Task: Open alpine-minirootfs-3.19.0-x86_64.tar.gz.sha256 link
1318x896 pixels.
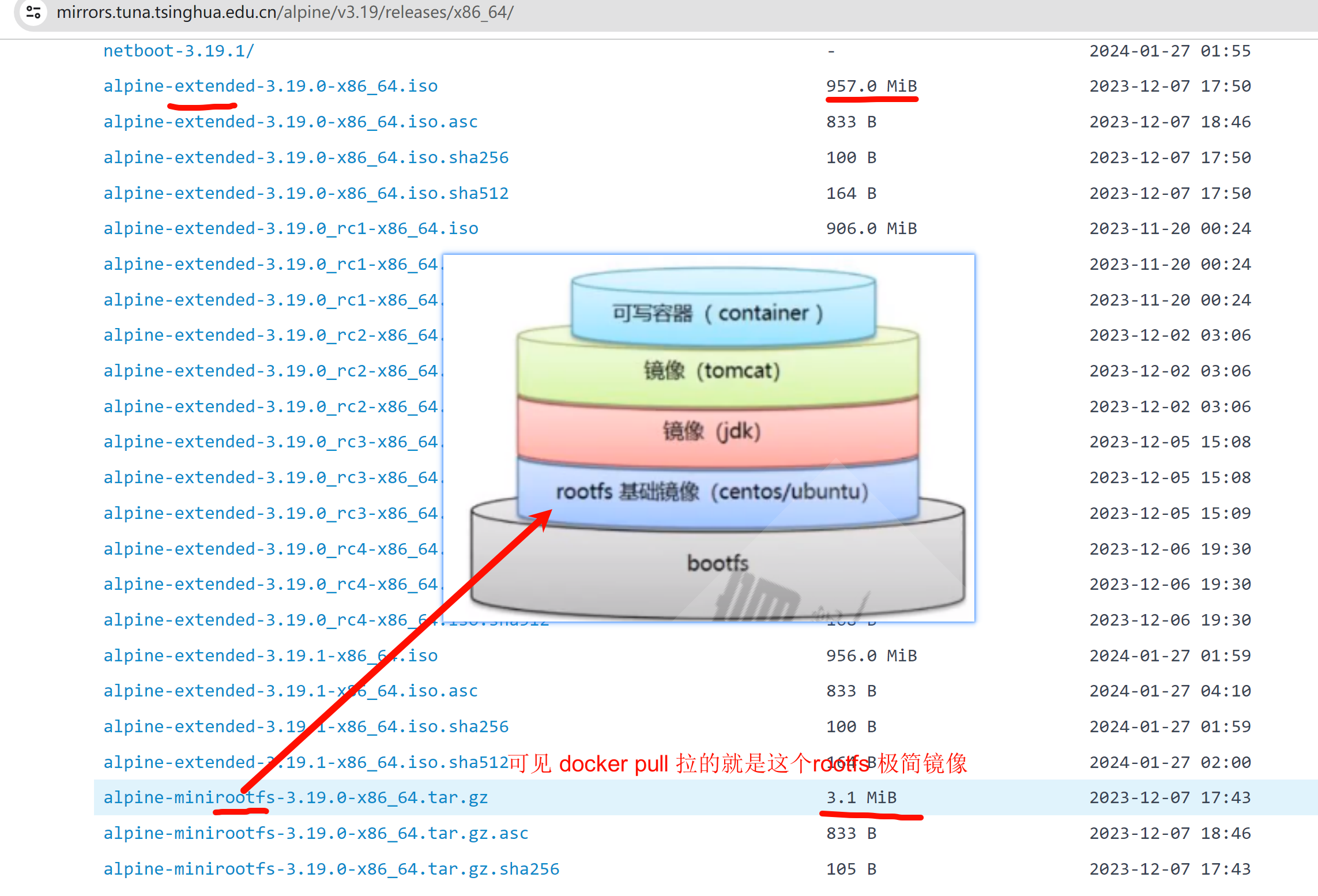Action: point(331,869)
